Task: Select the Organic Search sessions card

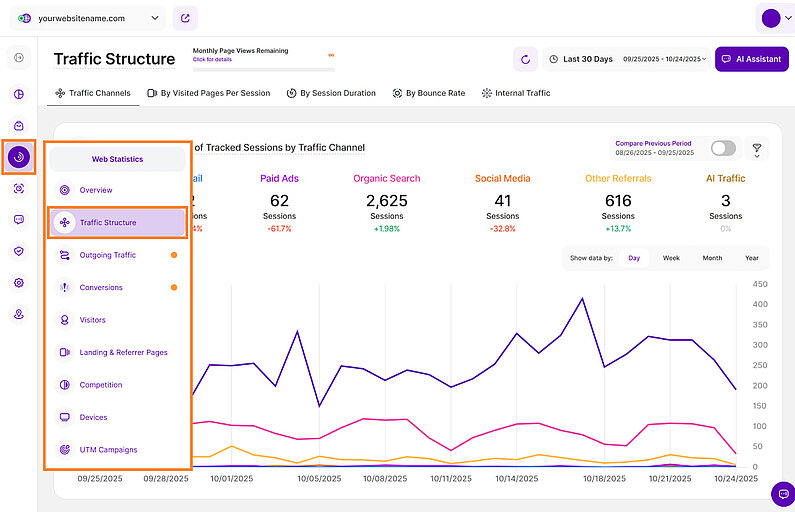Action: tap(387, 200)
